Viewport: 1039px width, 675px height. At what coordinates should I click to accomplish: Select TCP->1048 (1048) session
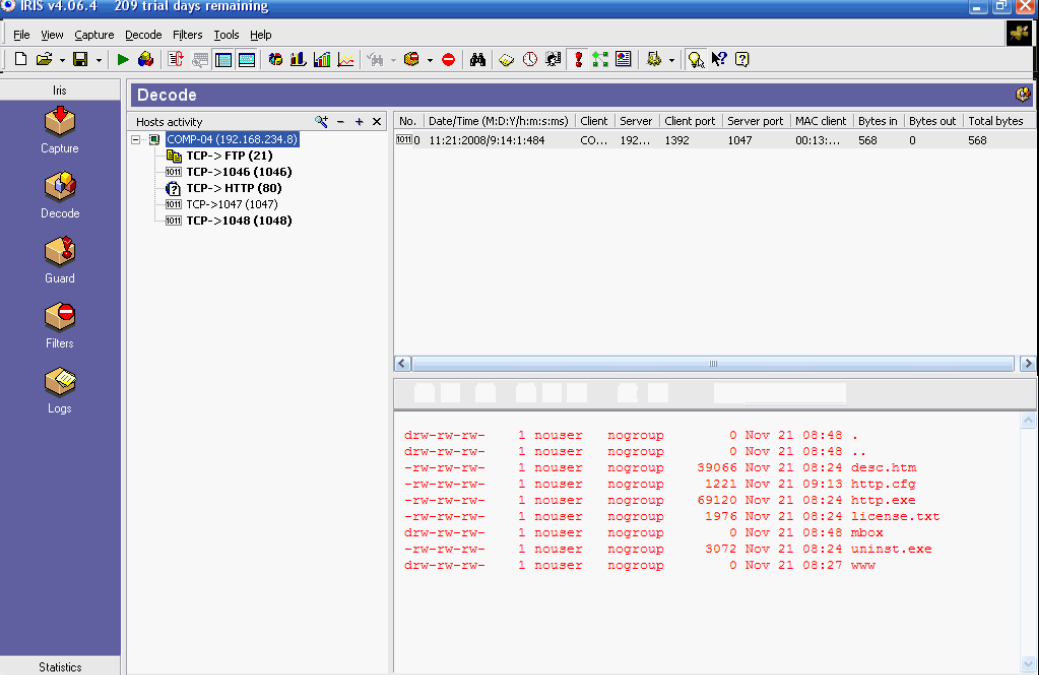pos(239,221)
